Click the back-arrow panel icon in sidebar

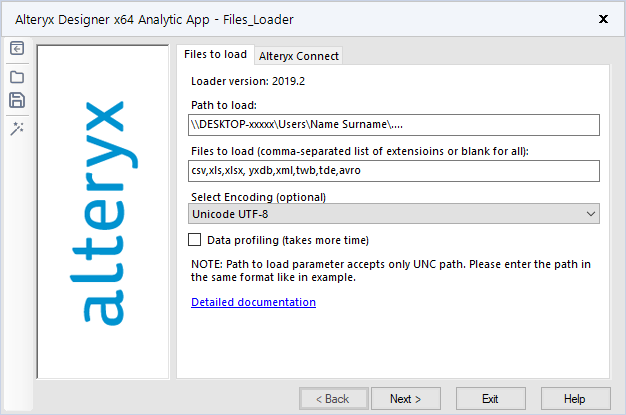(x=17, y=50)
